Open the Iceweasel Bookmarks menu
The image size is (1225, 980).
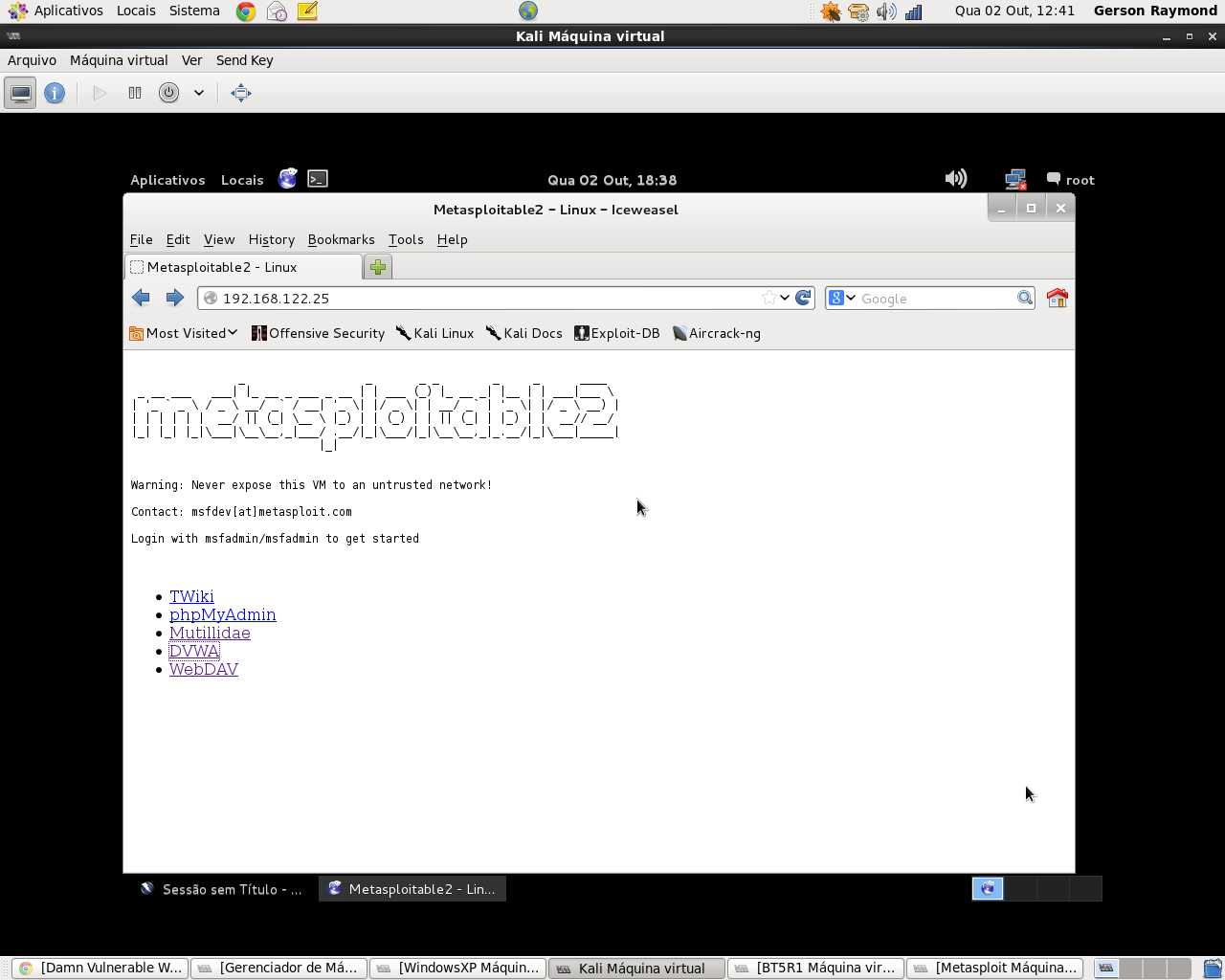point(341,239)
